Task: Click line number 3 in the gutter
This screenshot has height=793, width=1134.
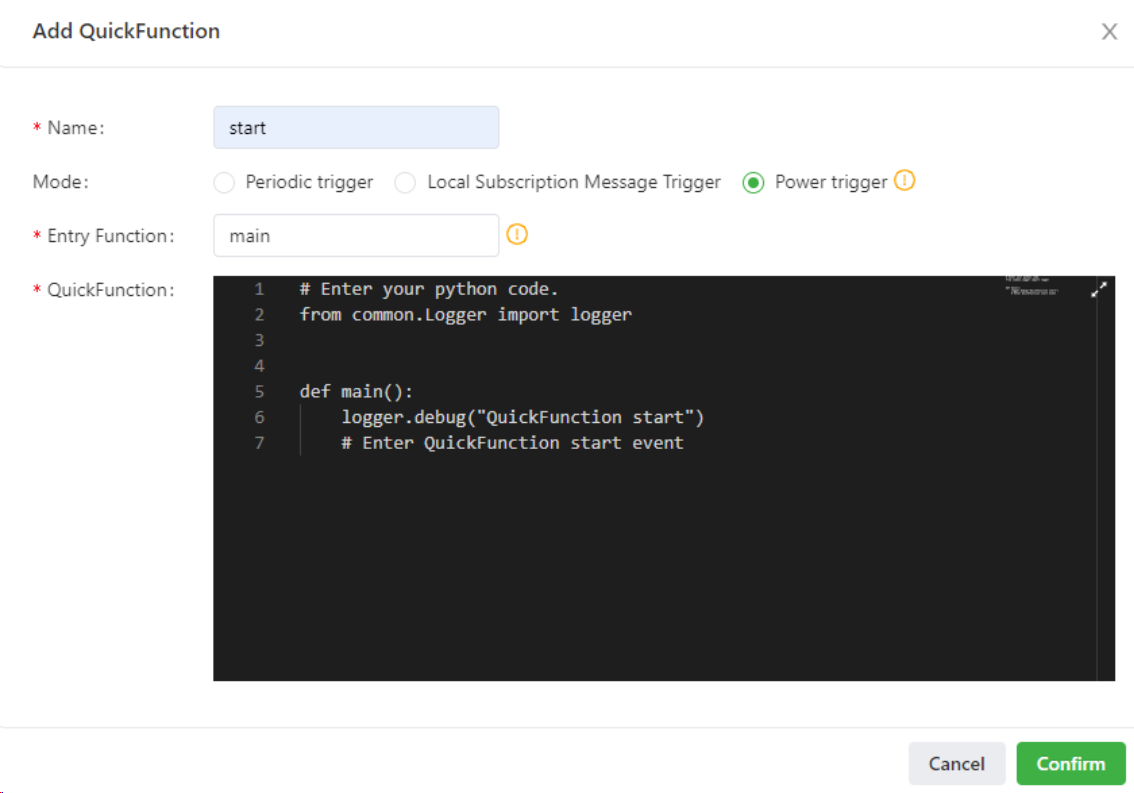Action: click(x=259, y=340)
